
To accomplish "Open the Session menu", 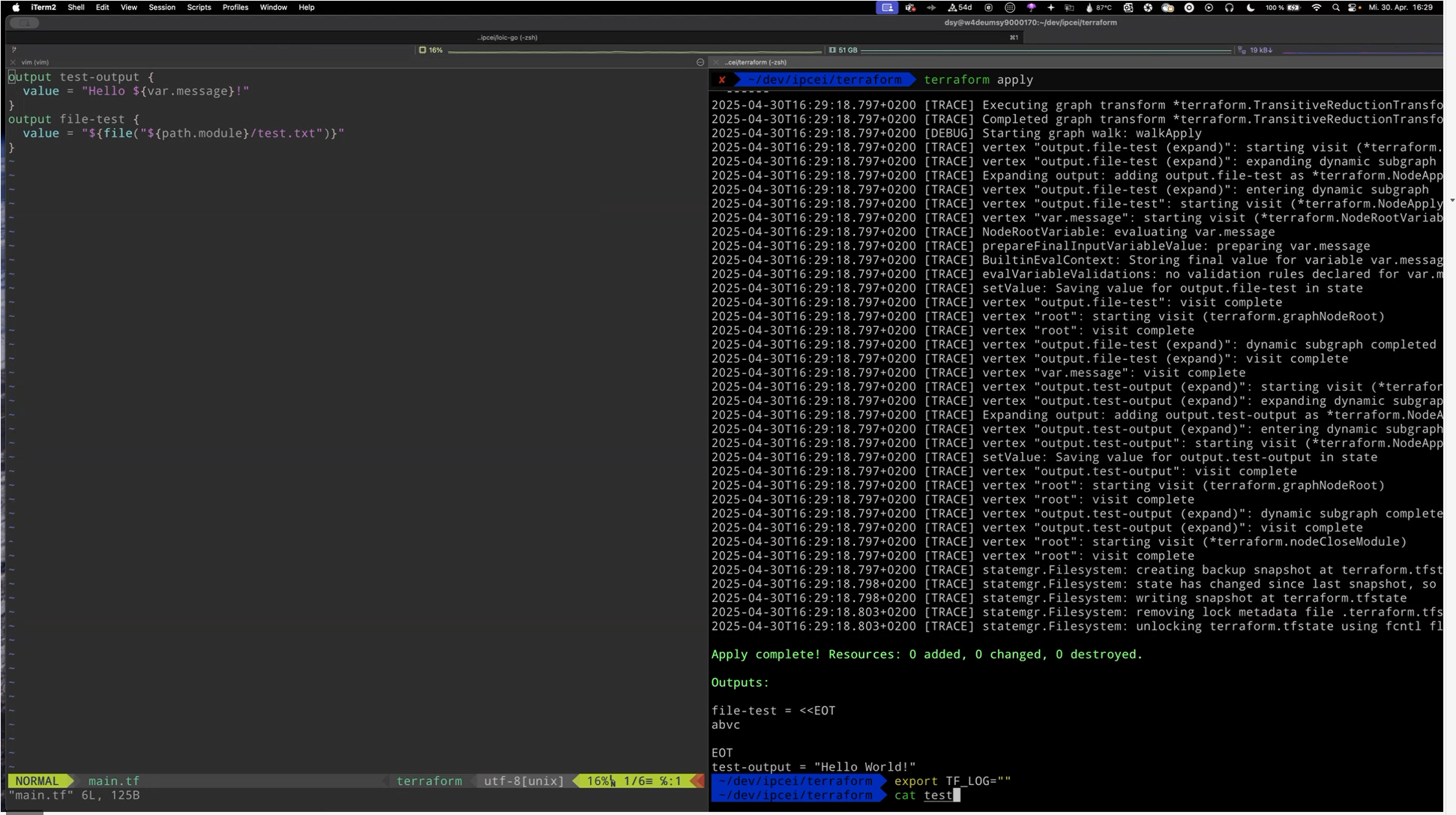I will [x=162, y=7].
